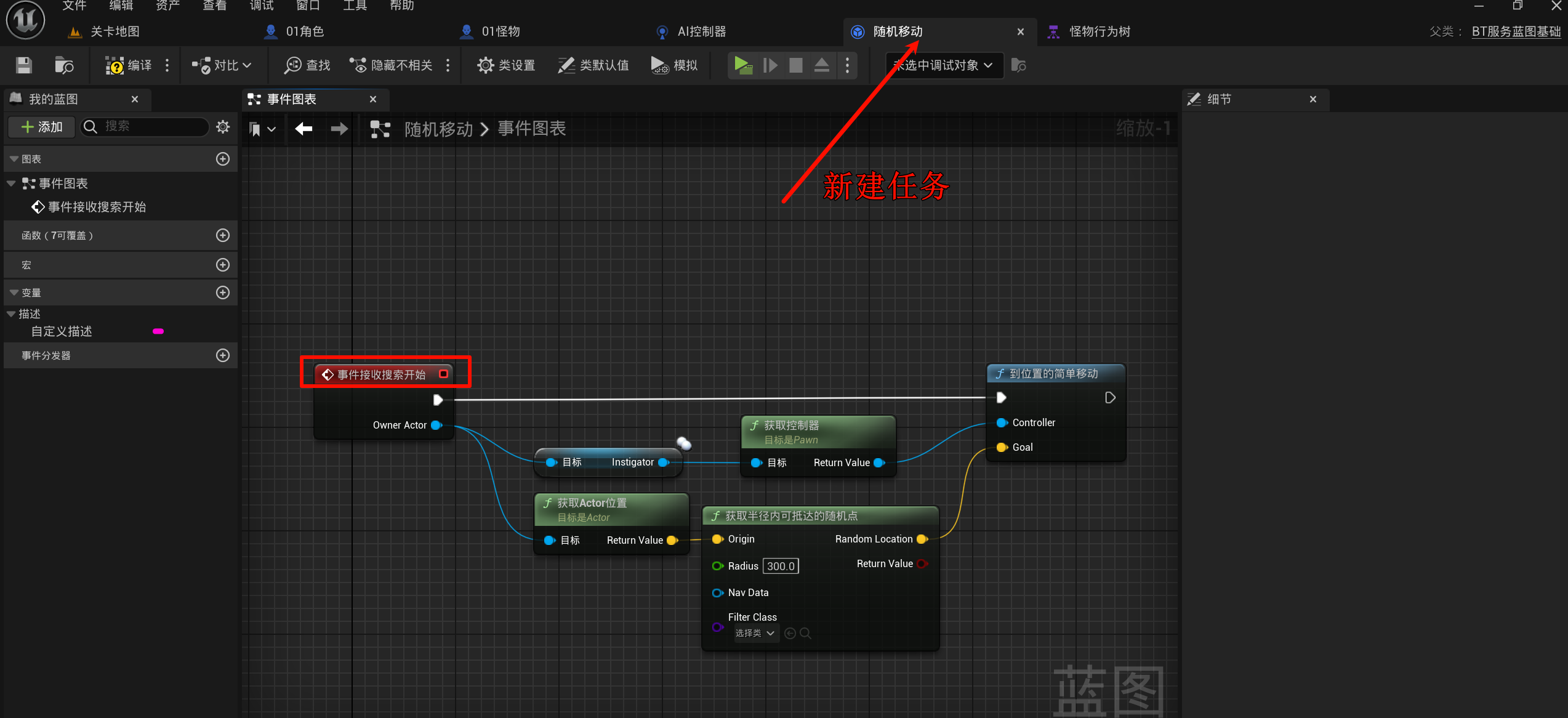Screen dimensions: 1568x718
Task: Click the back navigation arrow in graph
Action: pos(304,129)
